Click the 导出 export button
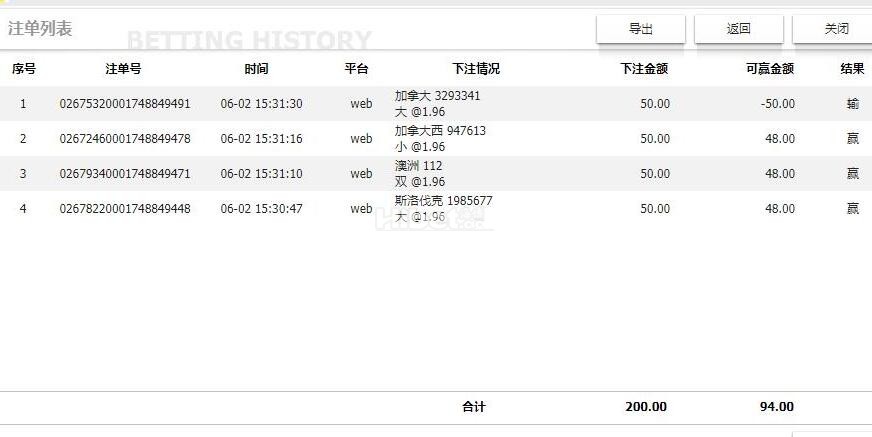Screen dimensions: 872x437 coord(640,29)
